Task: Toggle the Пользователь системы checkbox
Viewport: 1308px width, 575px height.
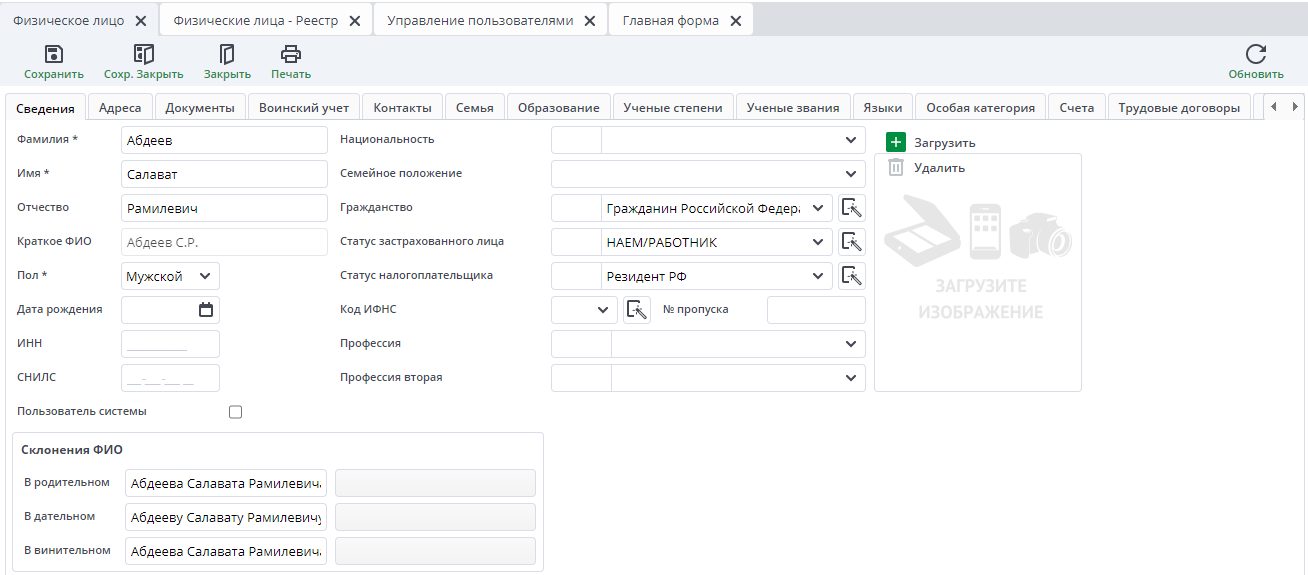Action: pyautogui.click(x=236, y=412)
